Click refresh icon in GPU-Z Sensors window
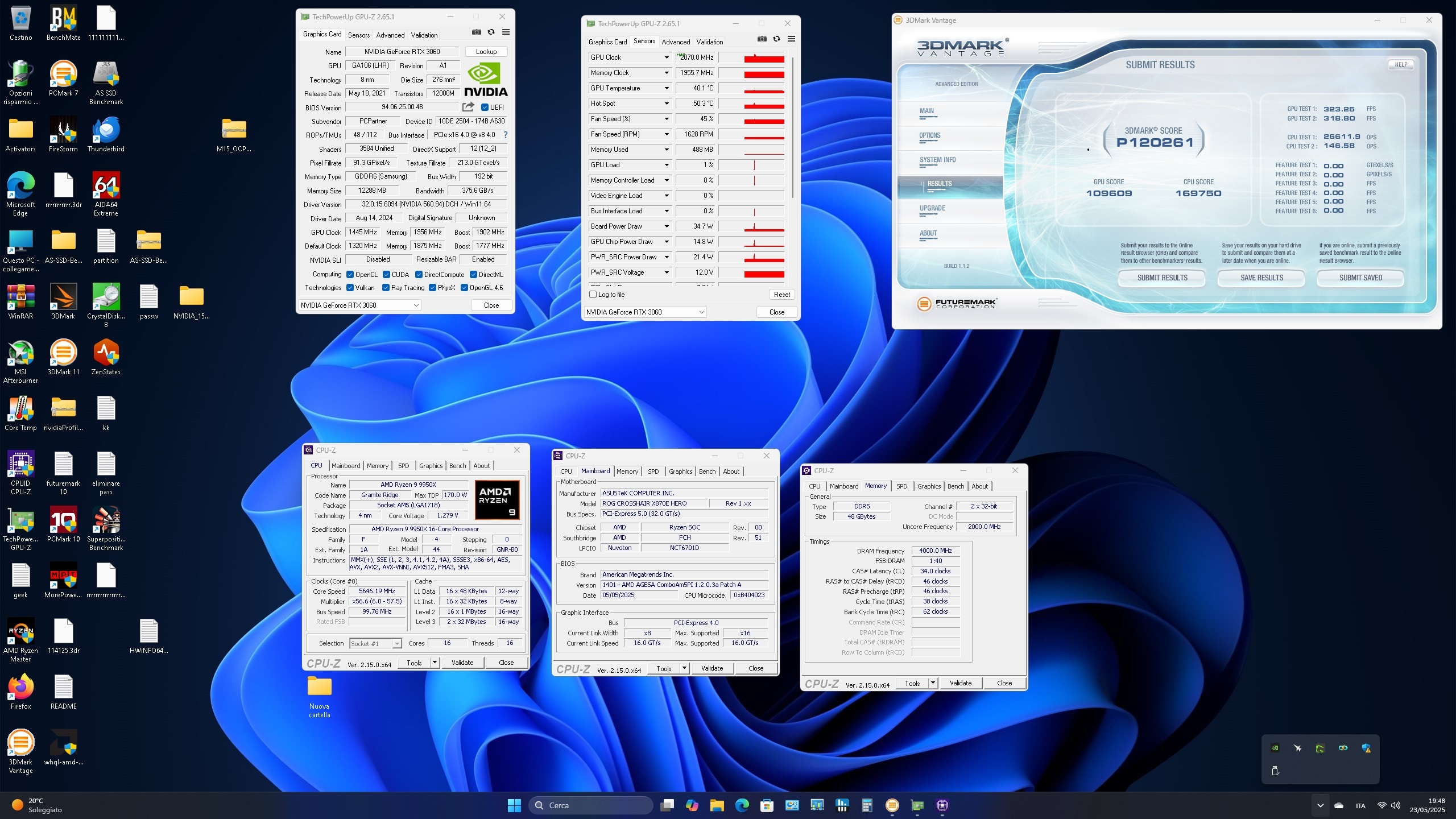 [776, 39]
